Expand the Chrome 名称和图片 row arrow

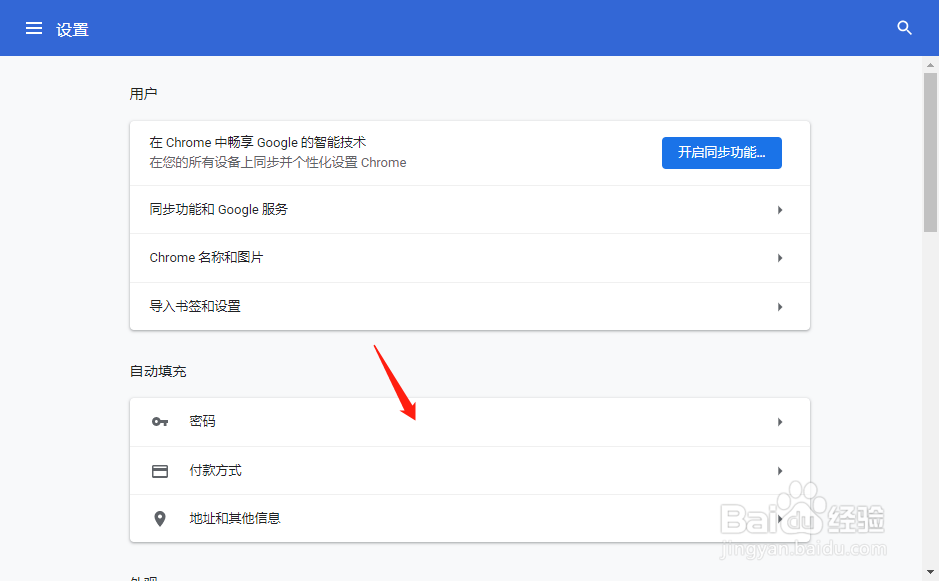(780, 258)
